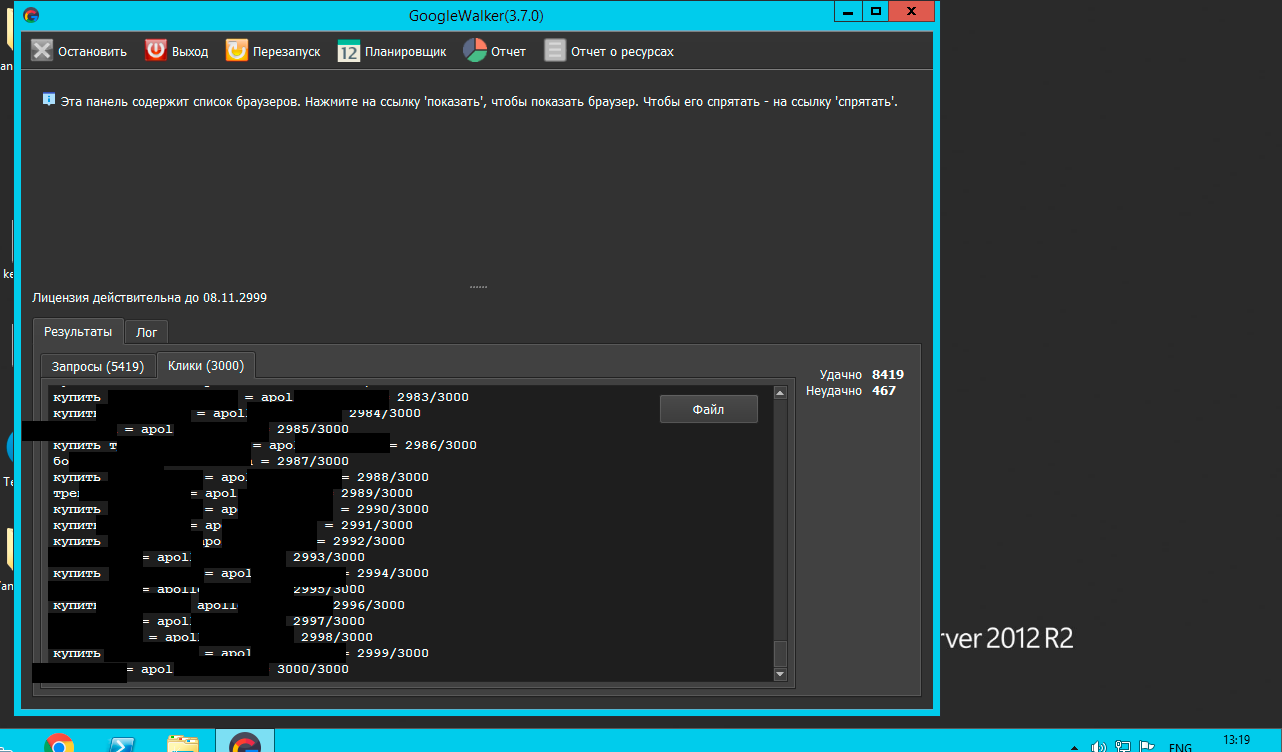Click the Файл button

(x=708, y=409)
